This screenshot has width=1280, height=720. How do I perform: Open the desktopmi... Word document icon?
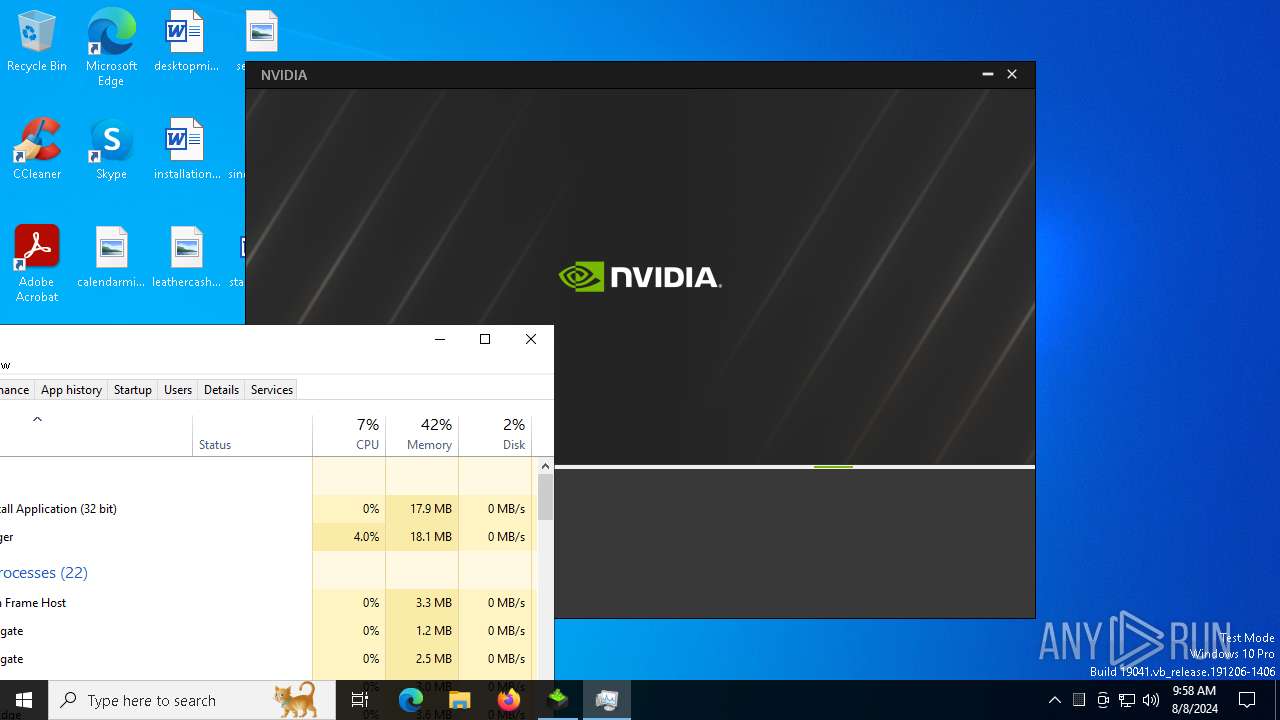pos(186,41)
